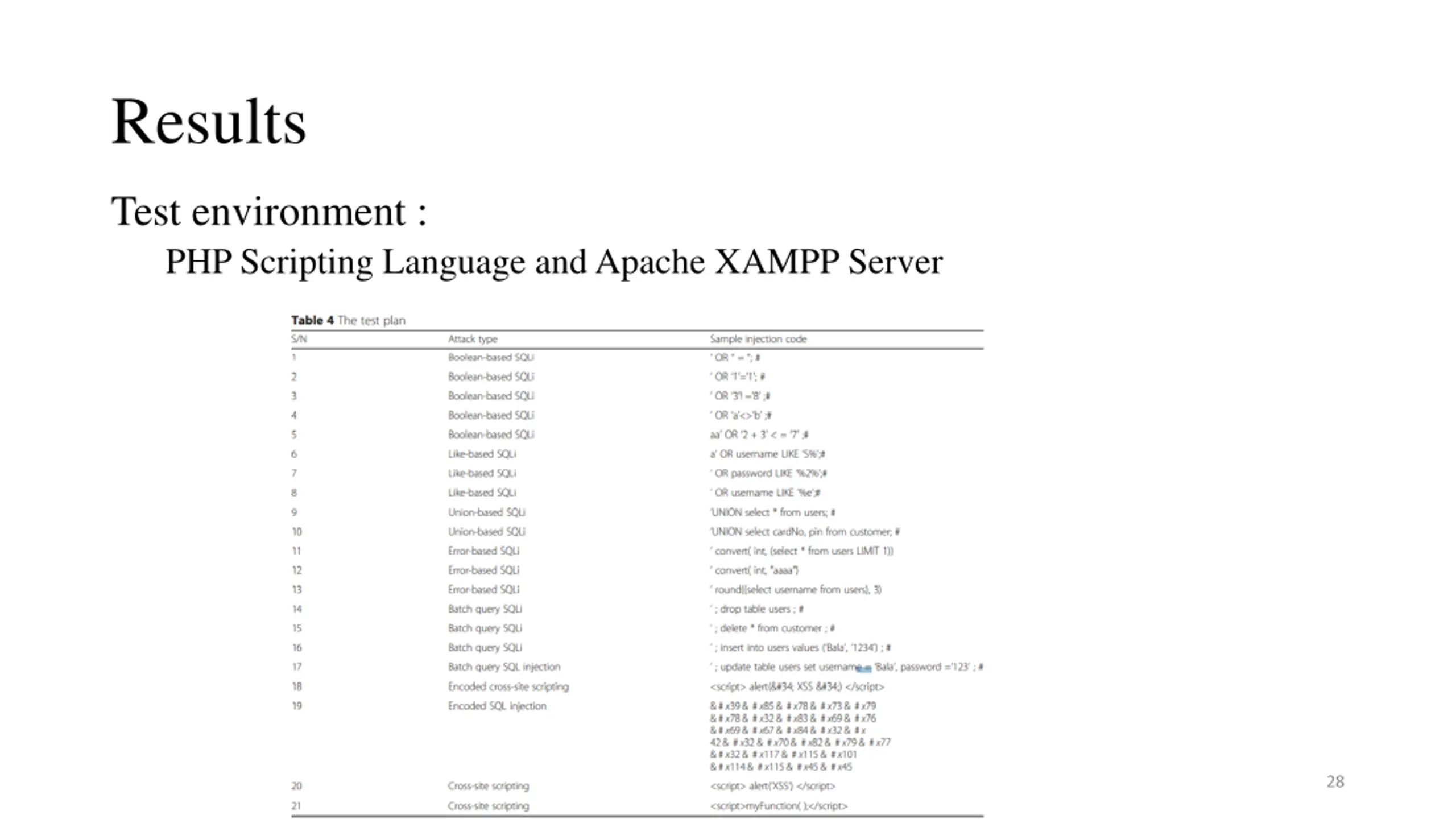
Task: Click the "<script>myFunction( );</script>" code
Action: 779,806
